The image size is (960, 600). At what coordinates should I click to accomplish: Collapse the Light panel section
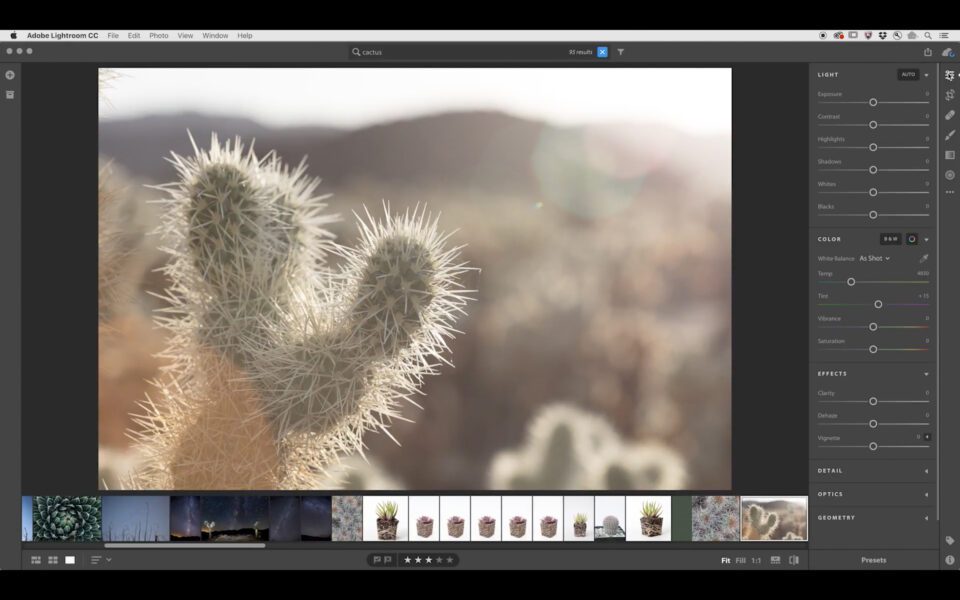pyautogui.click(x=926, y=75)
